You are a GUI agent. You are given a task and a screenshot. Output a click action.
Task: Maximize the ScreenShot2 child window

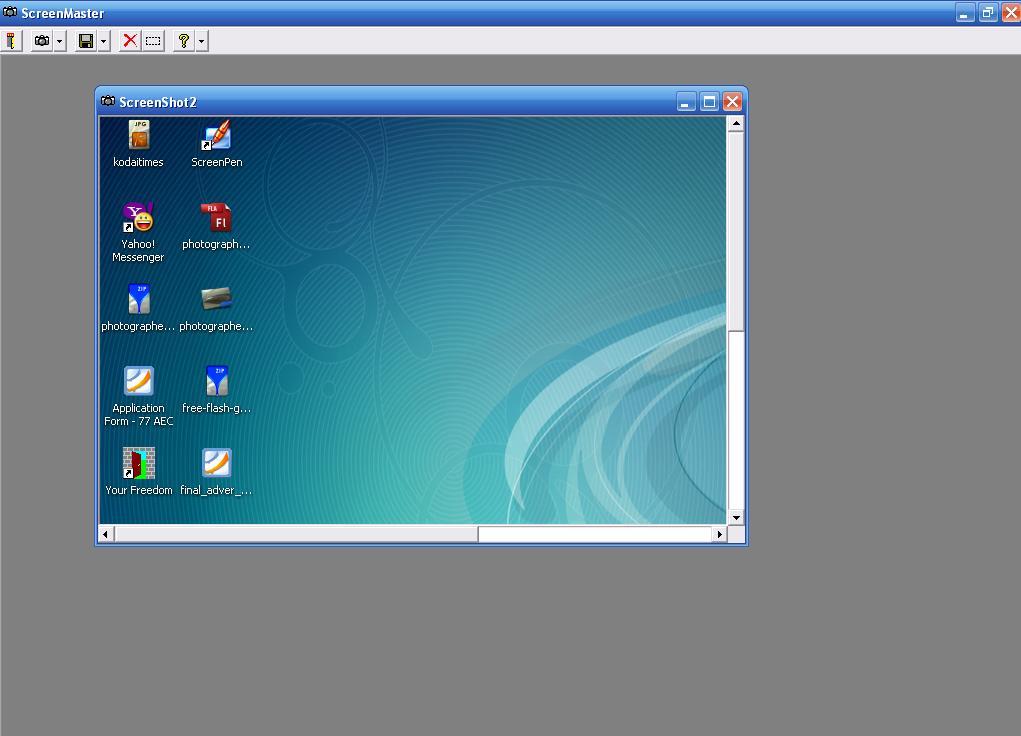tap(709, 102)
